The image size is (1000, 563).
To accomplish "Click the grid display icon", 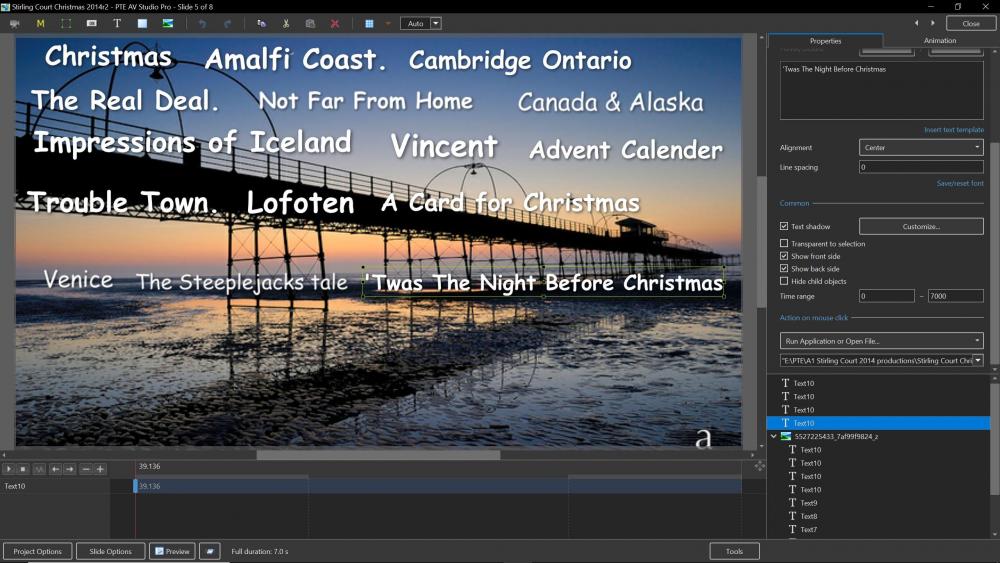I will pos(369,23).
